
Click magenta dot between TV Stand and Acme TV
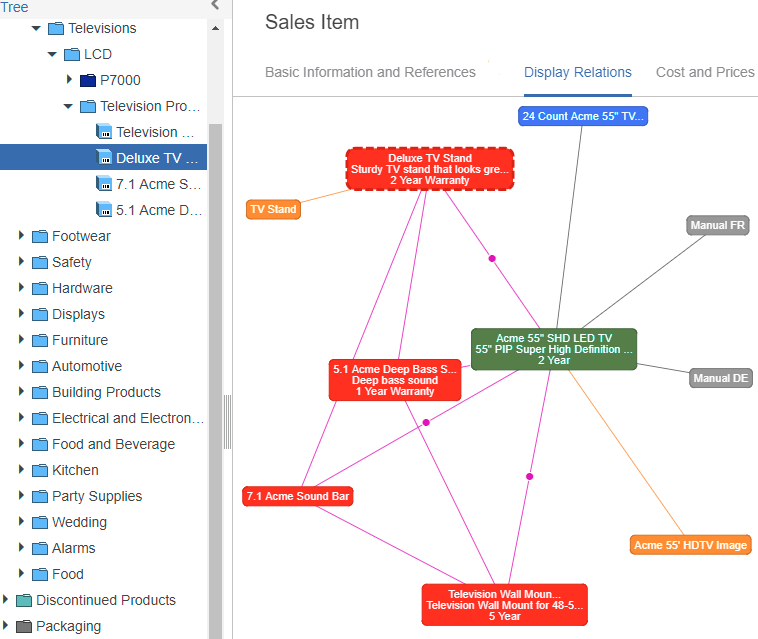[492, 259]
